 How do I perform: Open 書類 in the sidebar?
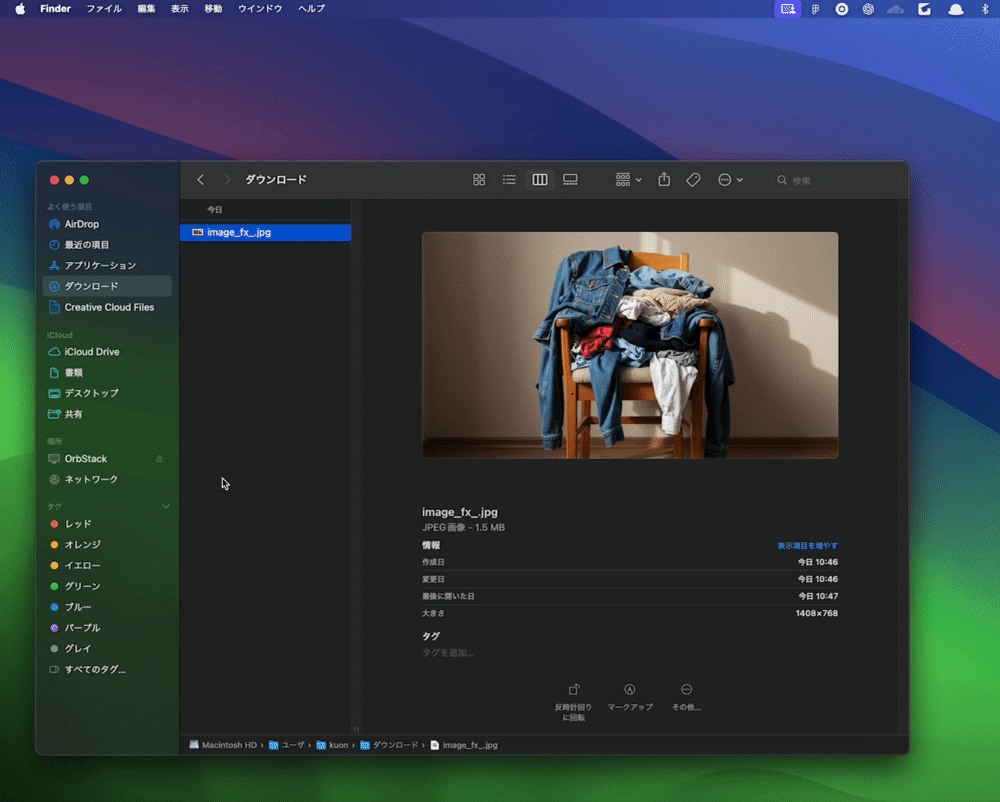[107, 372]
